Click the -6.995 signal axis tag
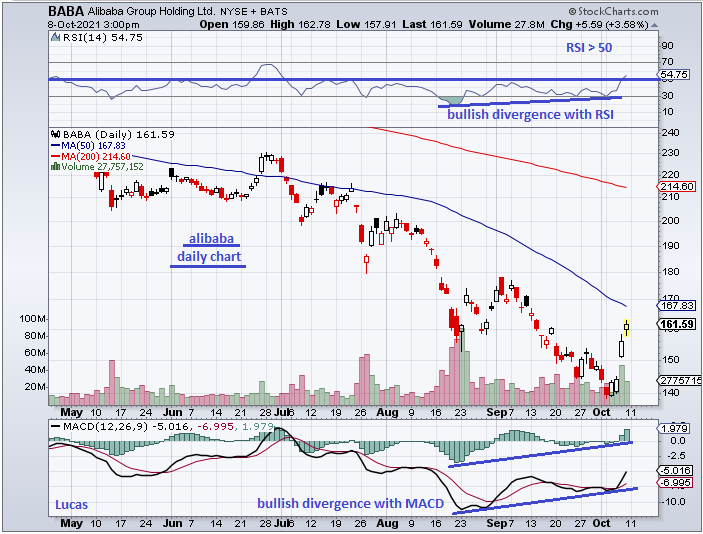Viewport: 703px width, 534px height. pyautogui.click(x=673, y=483)
